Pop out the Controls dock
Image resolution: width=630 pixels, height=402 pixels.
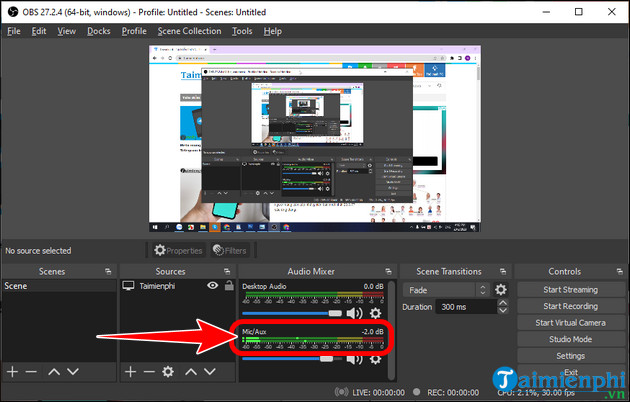tap(620, 271)
